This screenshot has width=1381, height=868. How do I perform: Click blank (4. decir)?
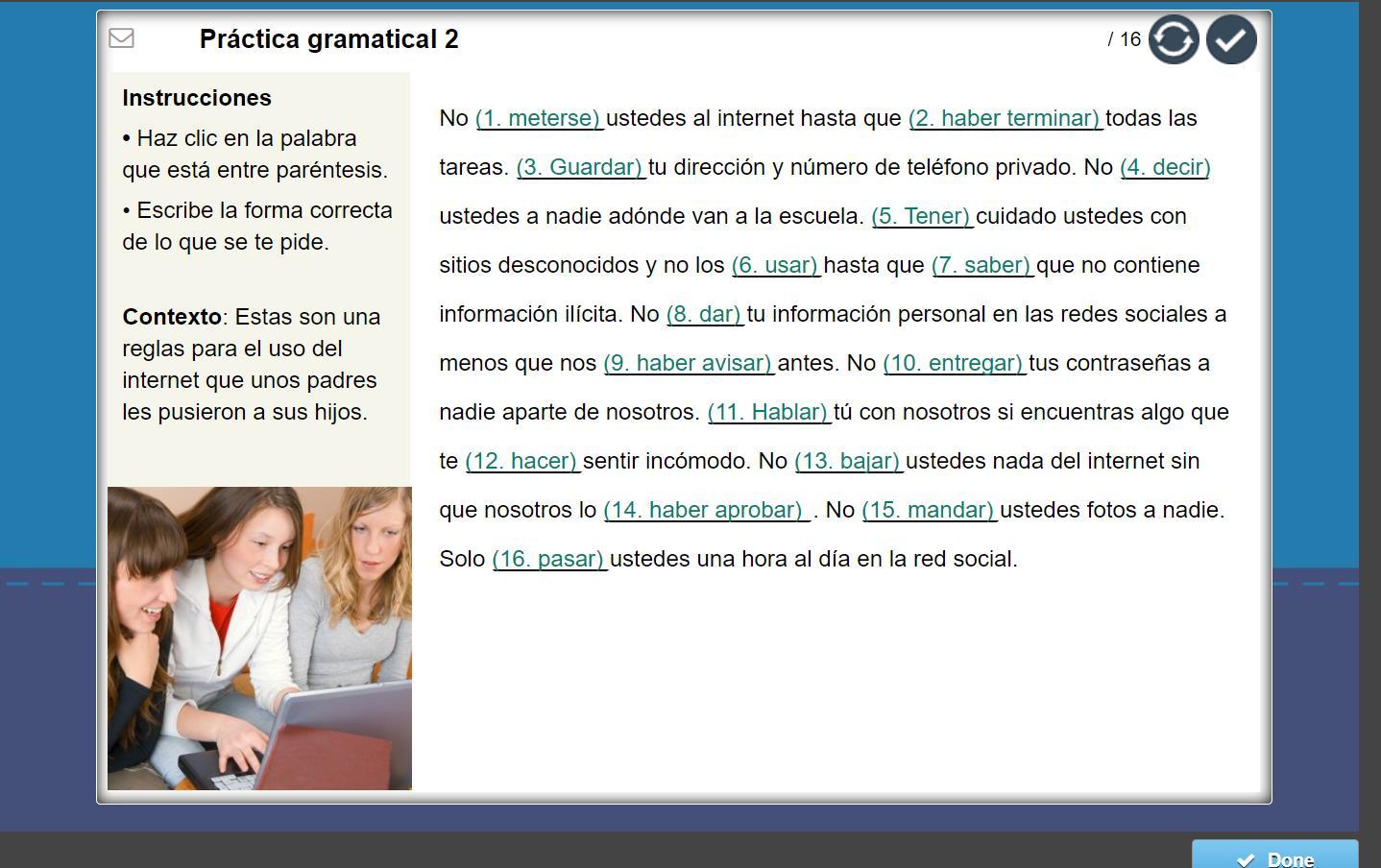point(1165,167)
